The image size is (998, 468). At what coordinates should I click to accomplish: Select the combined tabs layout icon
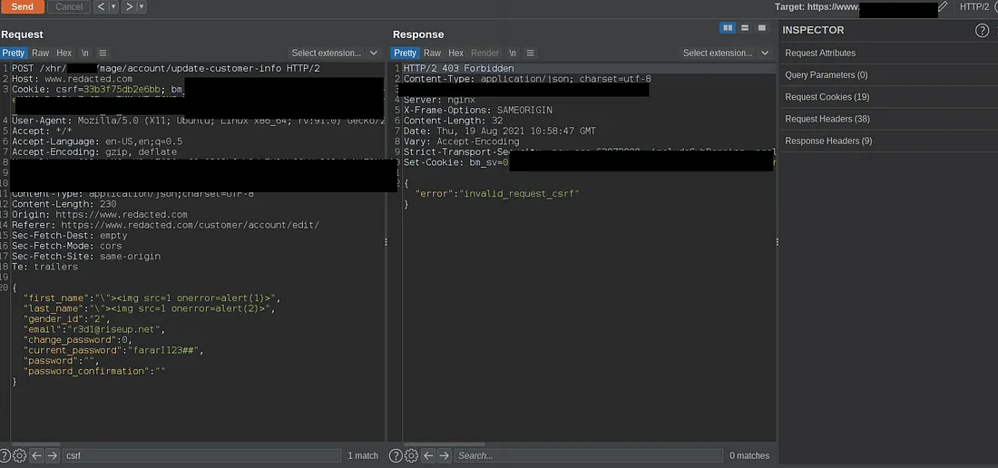762,28
